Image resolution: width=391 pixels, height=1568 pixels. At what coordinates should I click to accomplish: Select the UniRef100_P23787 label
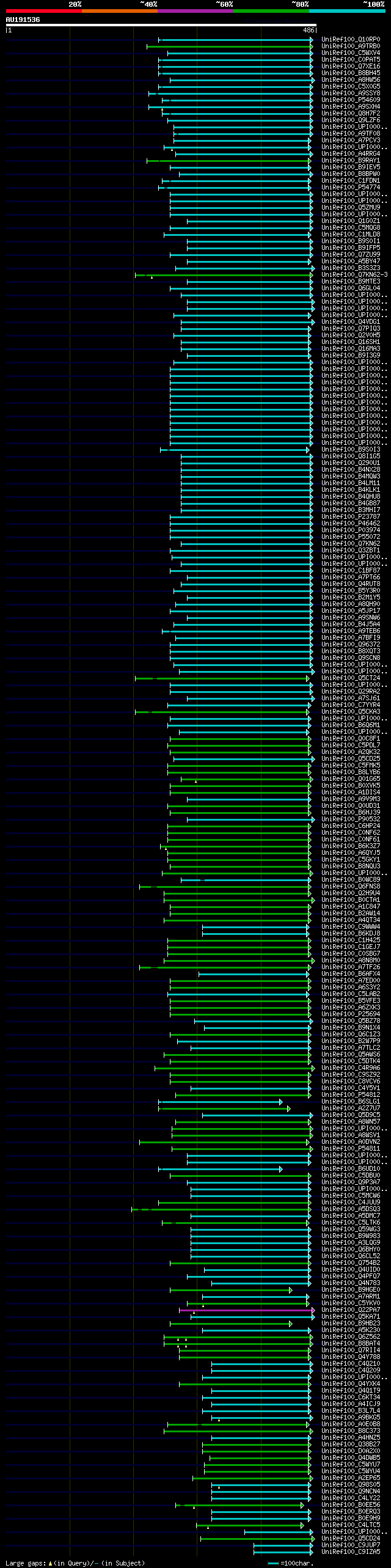[351, 517]
